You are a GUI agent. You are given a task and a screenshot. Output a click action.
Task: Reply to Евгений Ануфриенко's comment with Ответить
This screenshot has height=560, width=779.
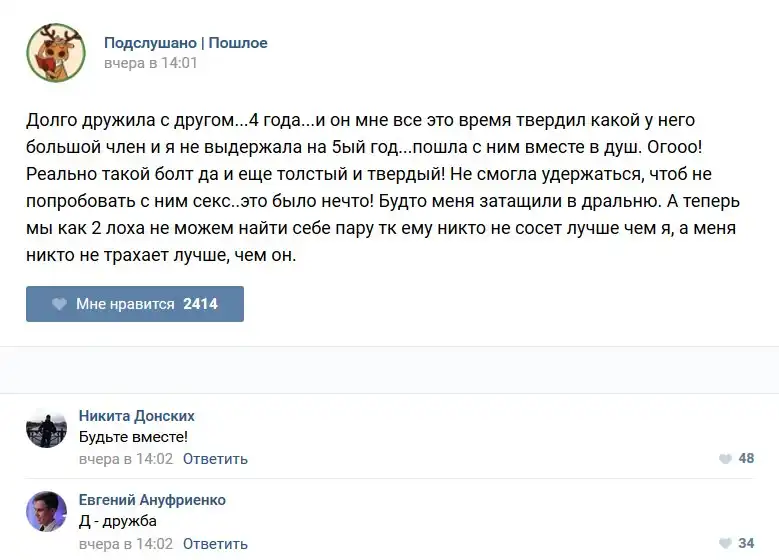coord(215,544)
